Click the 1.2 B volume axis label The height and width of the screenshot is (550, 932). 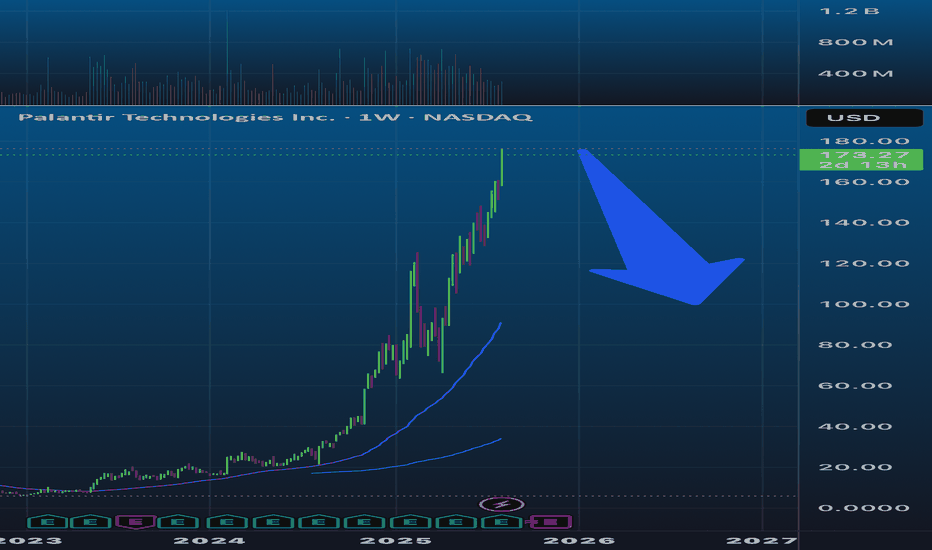[x=849, y=11]
